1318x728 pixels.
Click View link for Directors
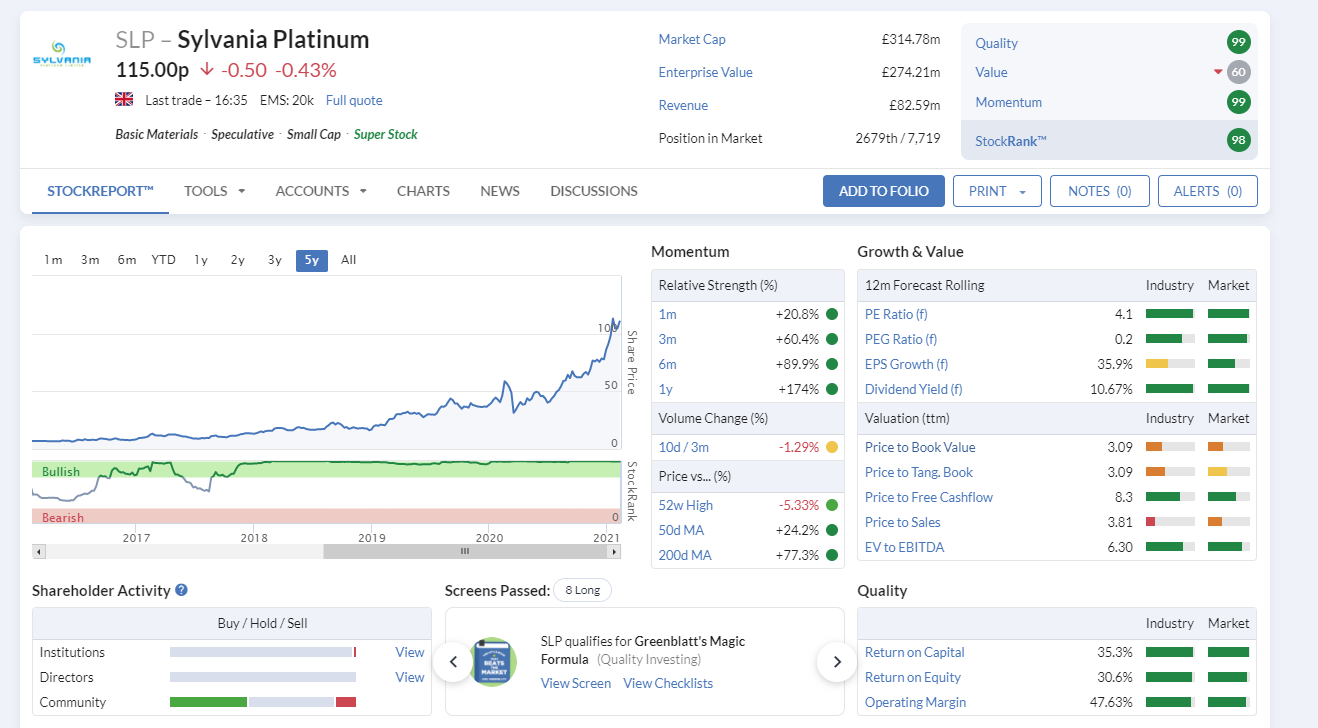[x=410, y=677]
